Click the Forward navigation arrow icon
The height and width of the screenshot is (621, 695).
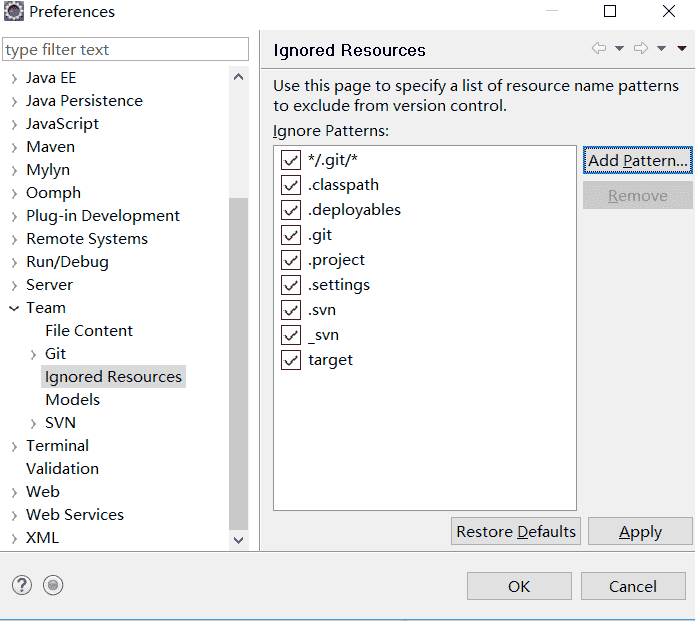pos(641,49)
